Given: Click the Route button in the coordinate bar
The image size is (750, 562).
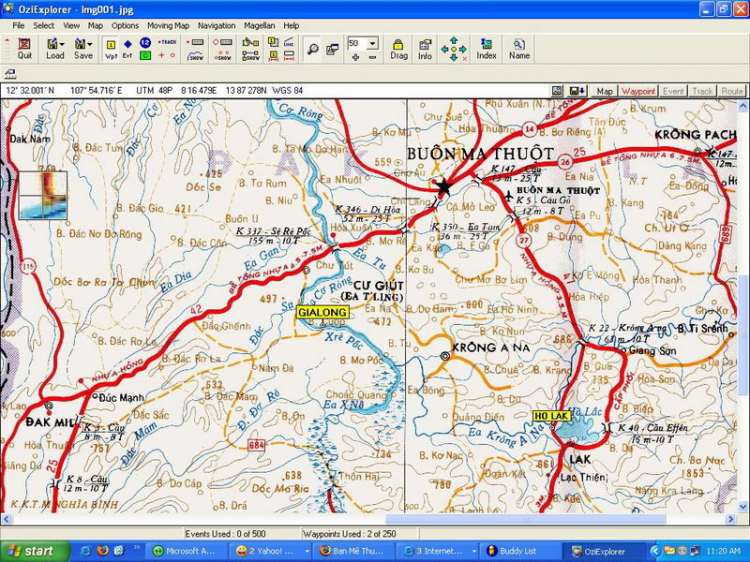Looking at the screenshot, I should (x=732, y=91).
